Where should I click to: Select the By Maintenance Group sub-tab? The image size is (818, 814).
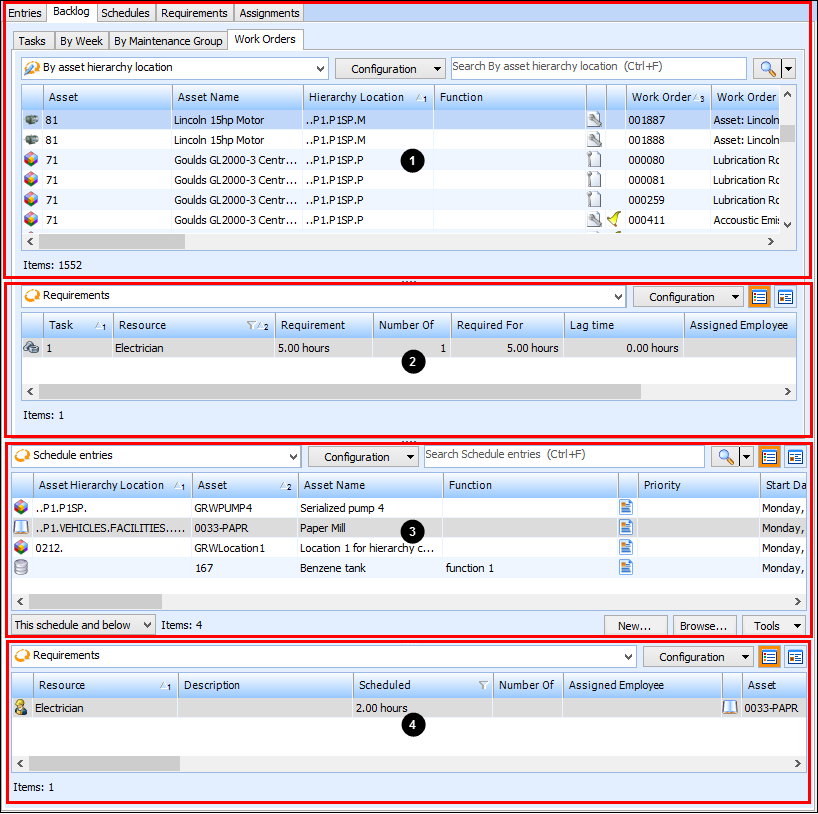tap(168, 41)
